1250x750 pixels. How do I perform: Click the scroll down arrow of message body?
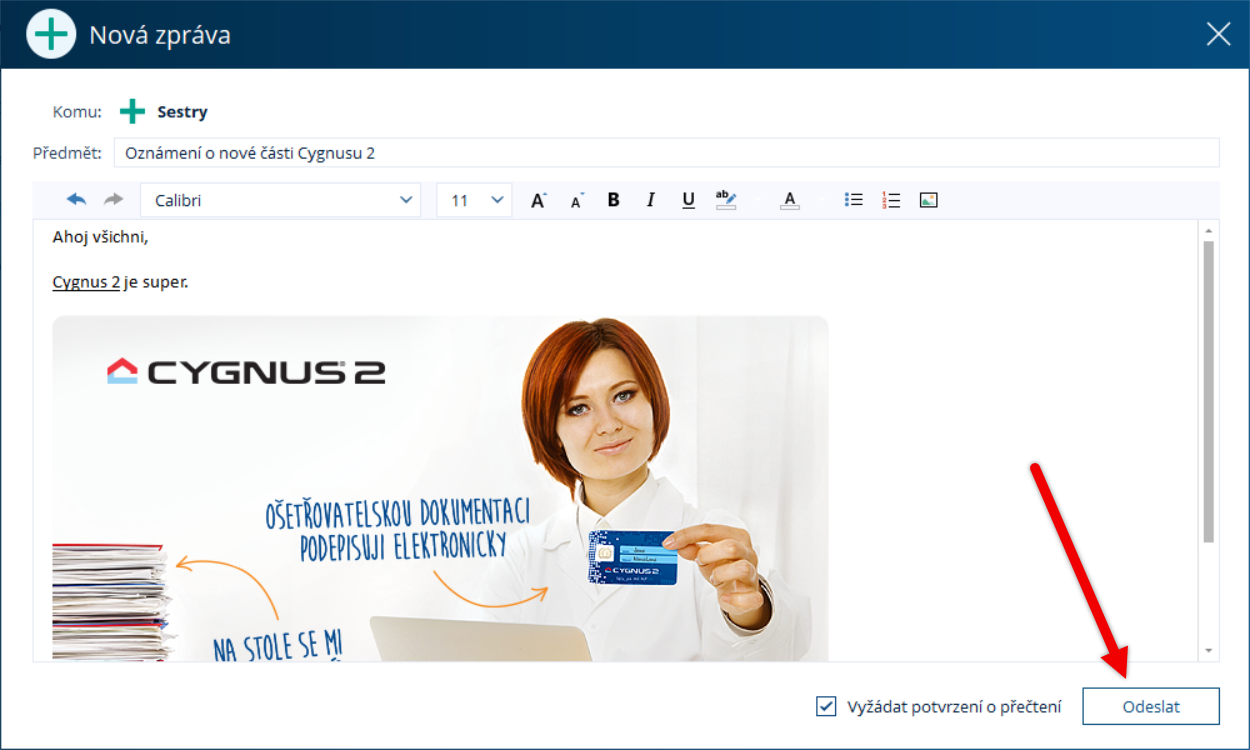[1209, 651]
